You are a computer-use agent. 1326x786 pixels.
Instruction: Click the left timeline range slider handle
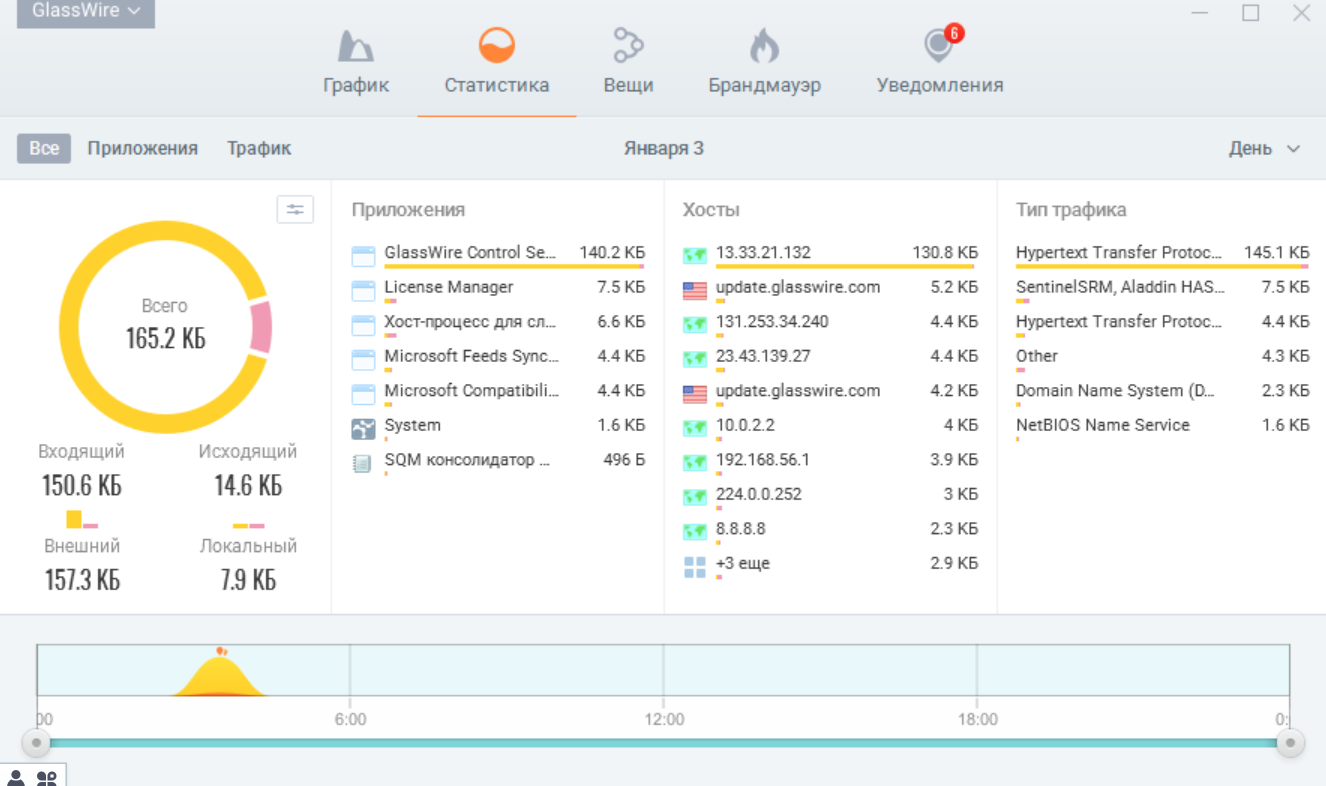click(x=36, y=743)
